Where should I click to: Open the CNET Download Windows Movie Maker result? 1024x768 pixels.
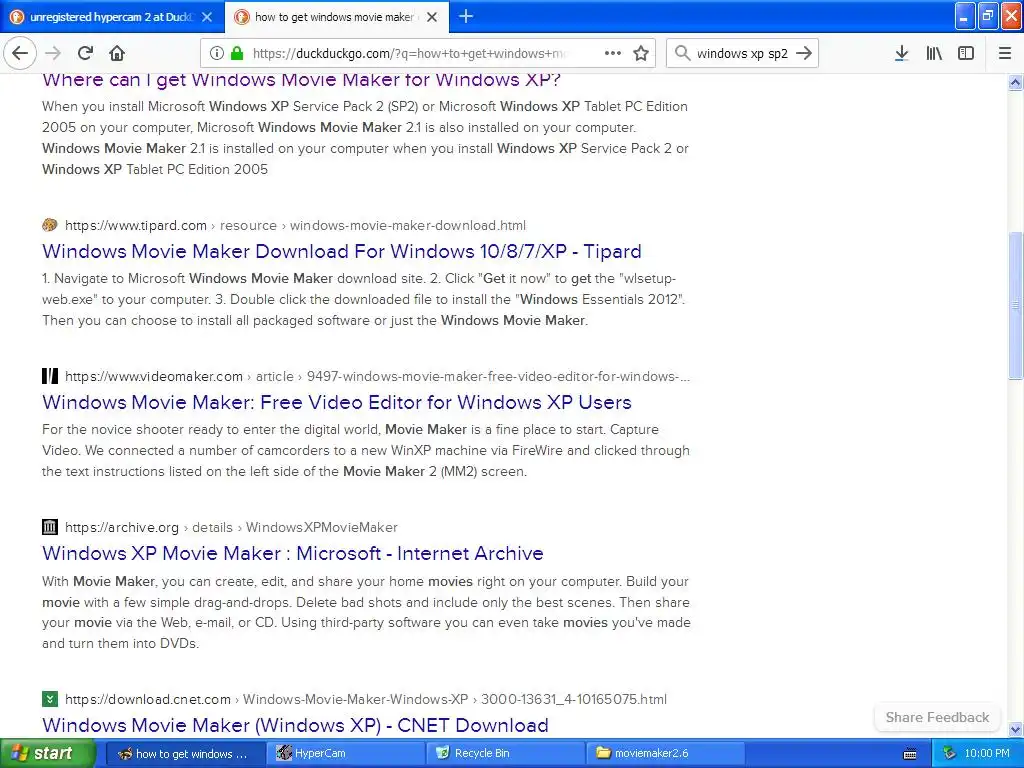(295, 725)
